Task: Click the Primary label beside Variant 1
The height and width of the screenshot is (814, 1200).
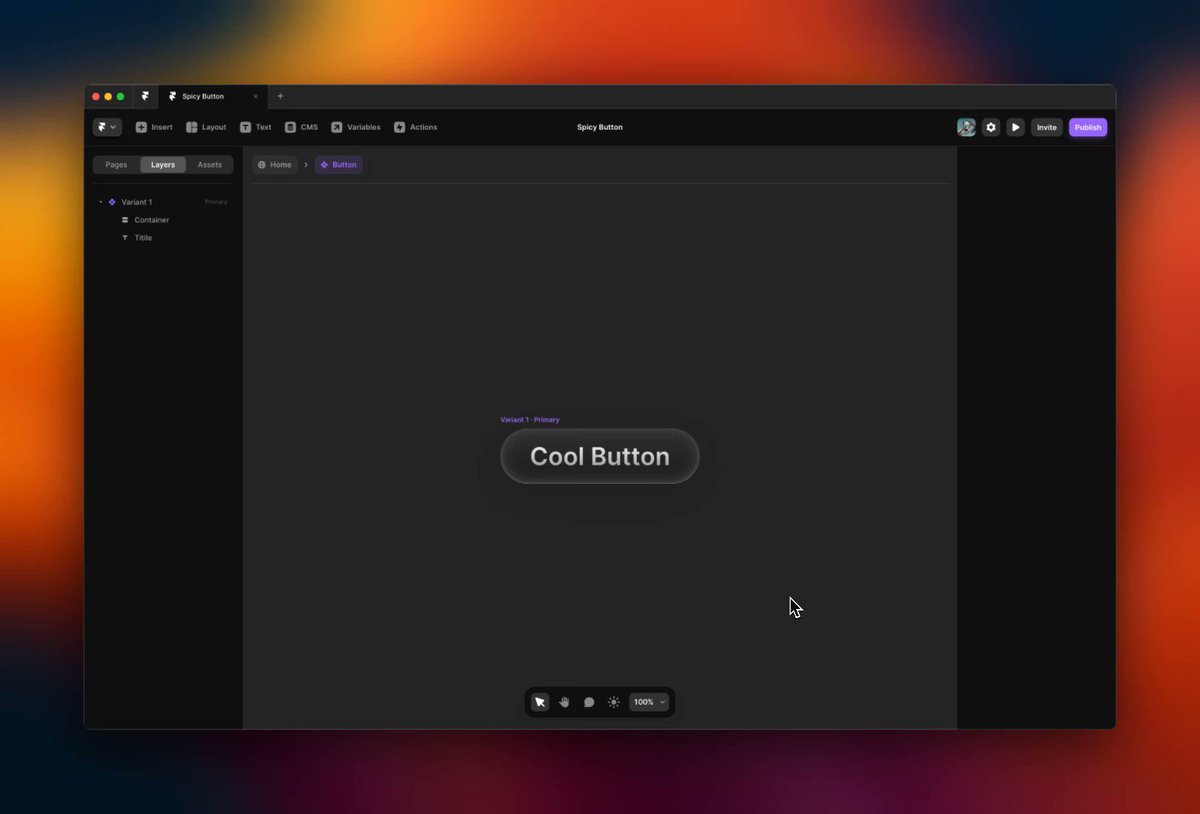Action: point(216,202)
